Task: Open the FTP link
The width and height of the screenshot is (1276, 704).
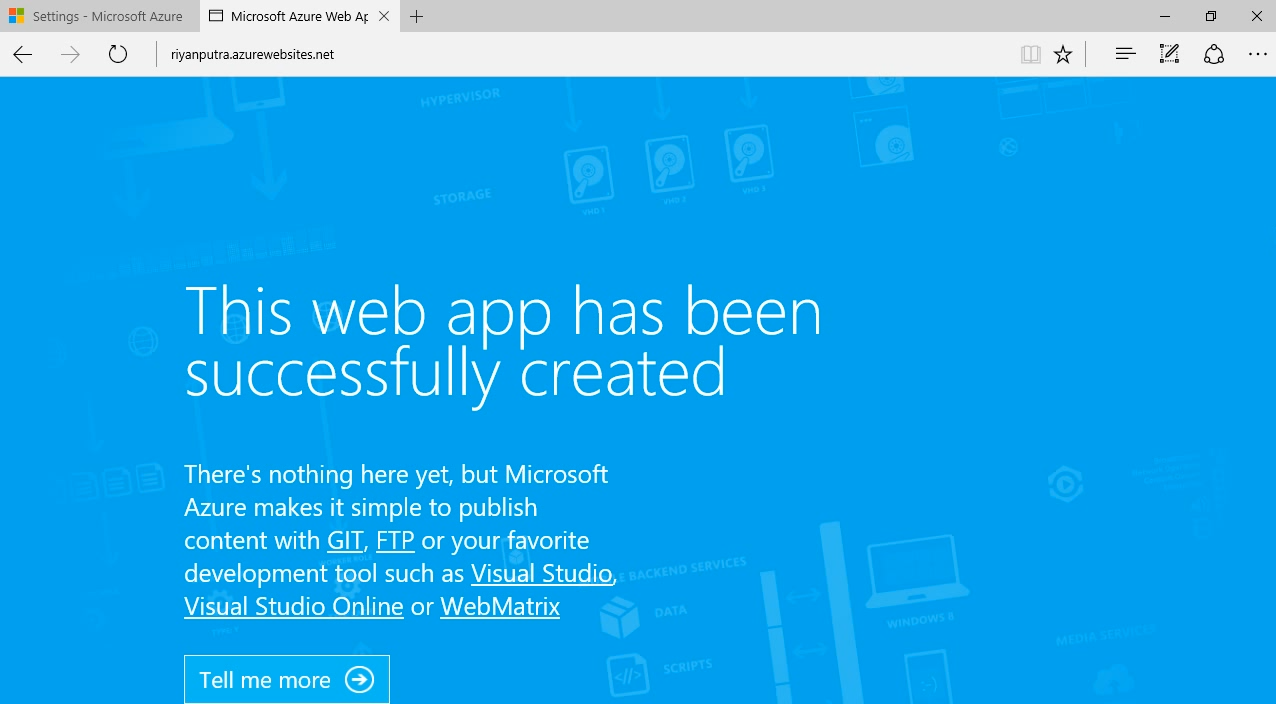Action: [x=395, y=541]
